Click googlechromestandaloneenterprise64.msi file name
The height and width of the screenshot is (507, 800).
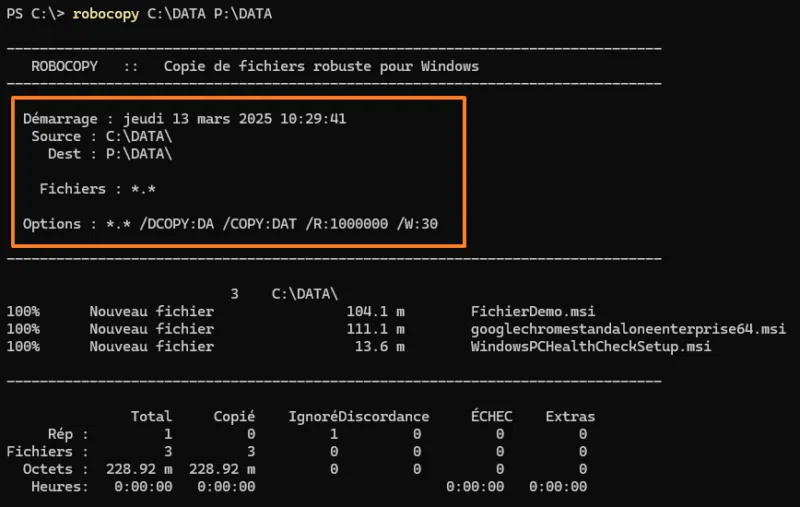click(x=627, y=328)
